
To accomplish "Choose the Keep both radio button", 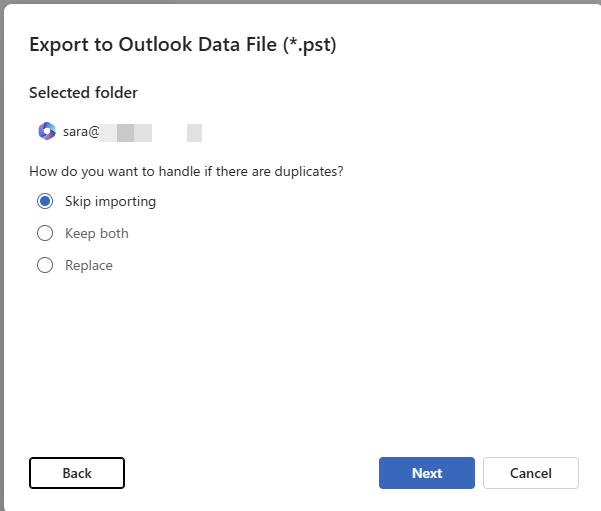I will pos(45,233).
